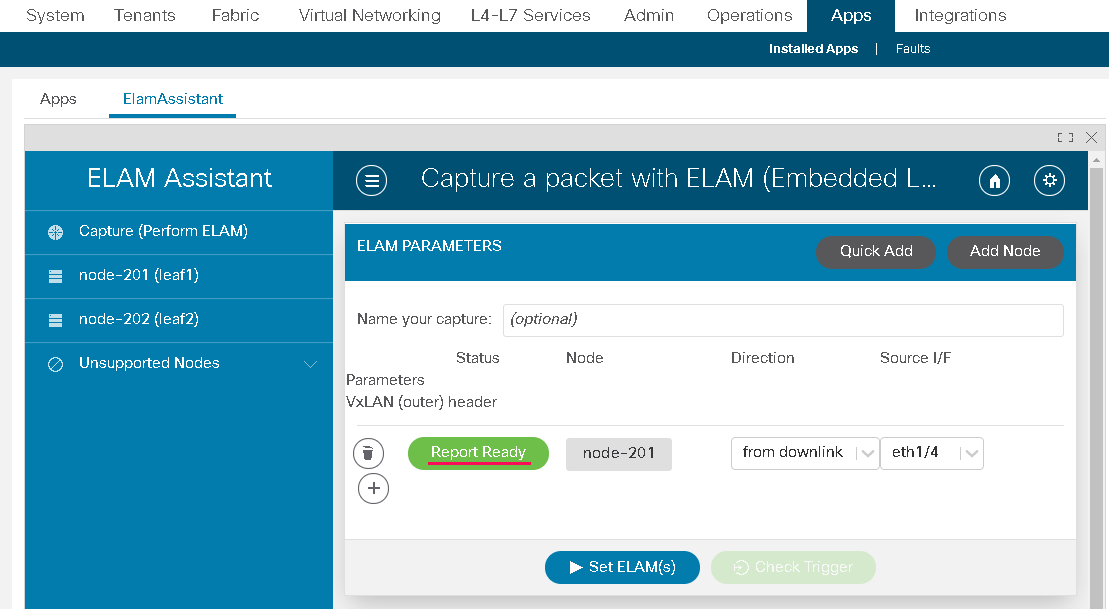Select the ElamAssistant tab
The image size is (1109, 609).
click(173, 99)
